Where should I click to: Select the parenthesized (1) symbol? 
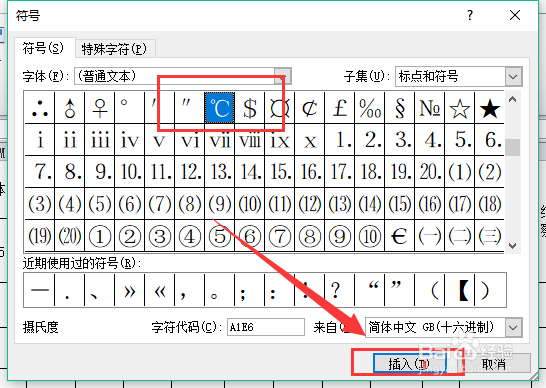point(459,172)
